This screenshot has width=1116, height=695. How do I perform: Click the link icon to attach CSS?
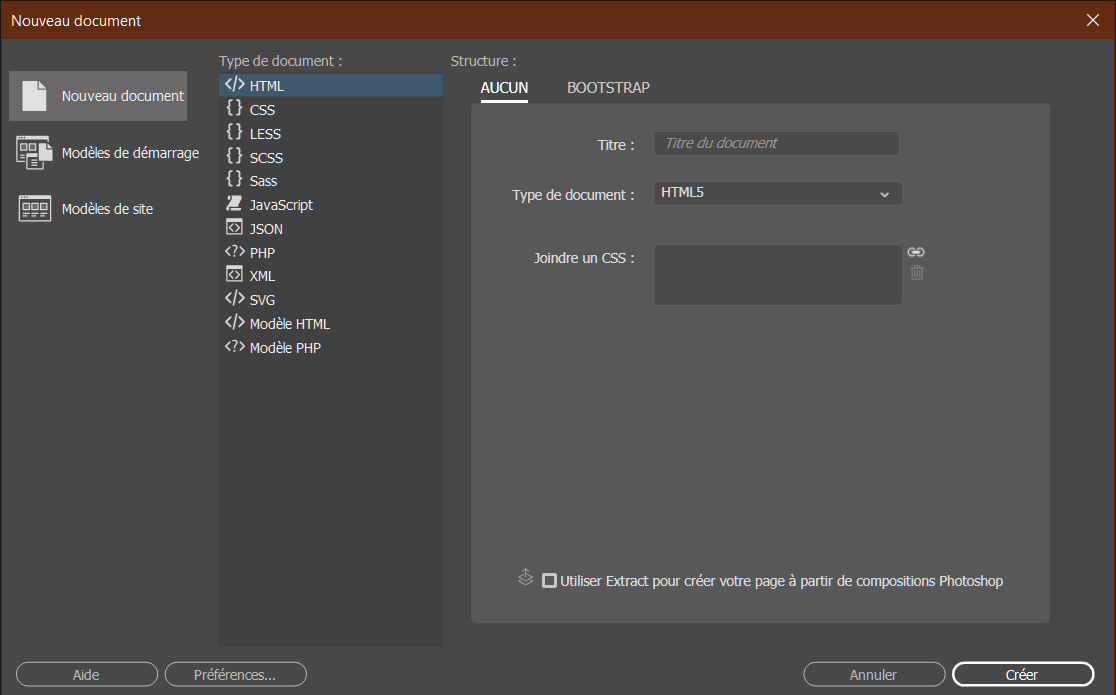click(x=916, y=253)
